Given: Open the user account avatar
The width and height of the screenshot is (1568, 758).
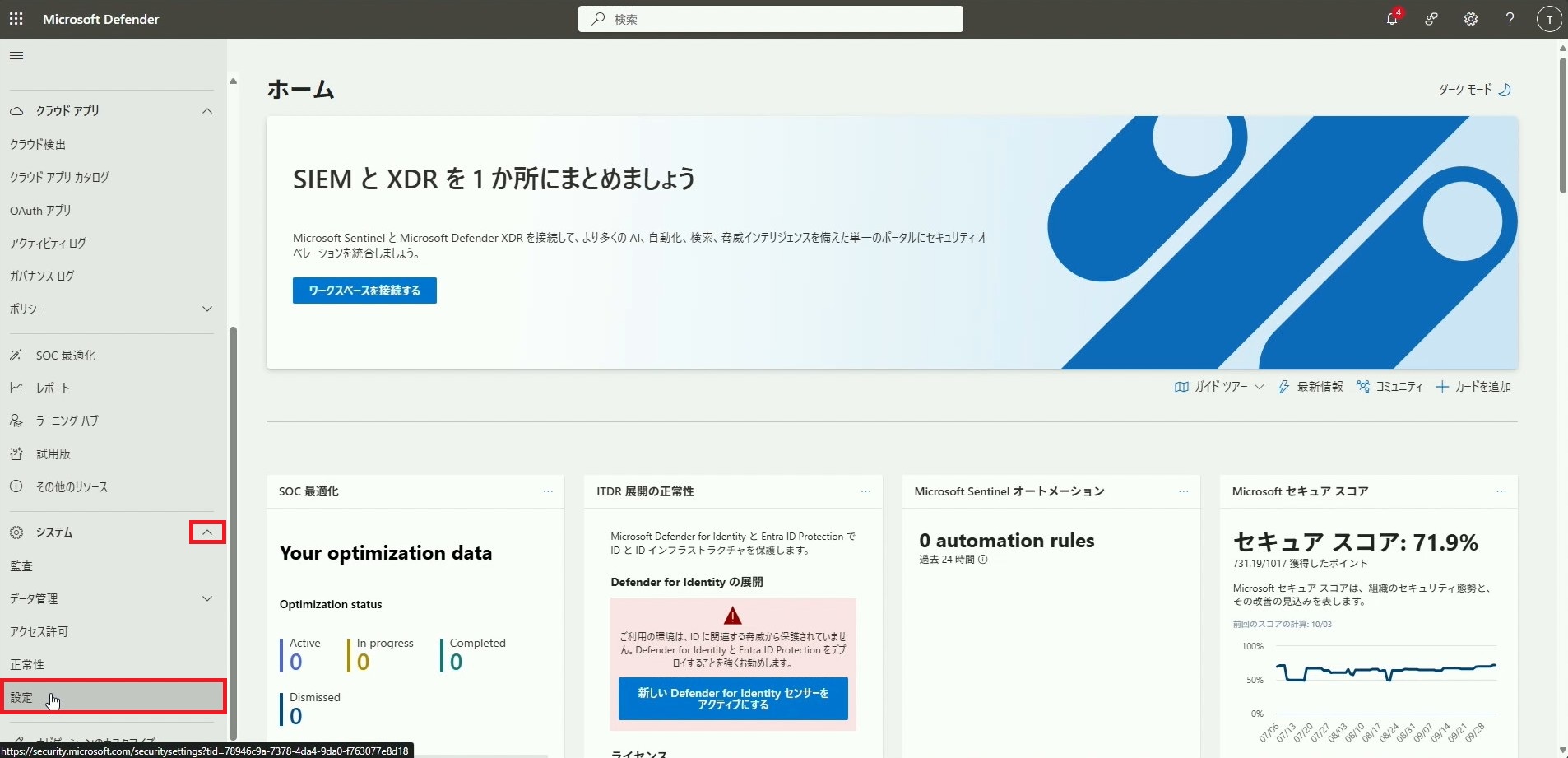Looking at the screenshot, I should [x=1549, y=19].
